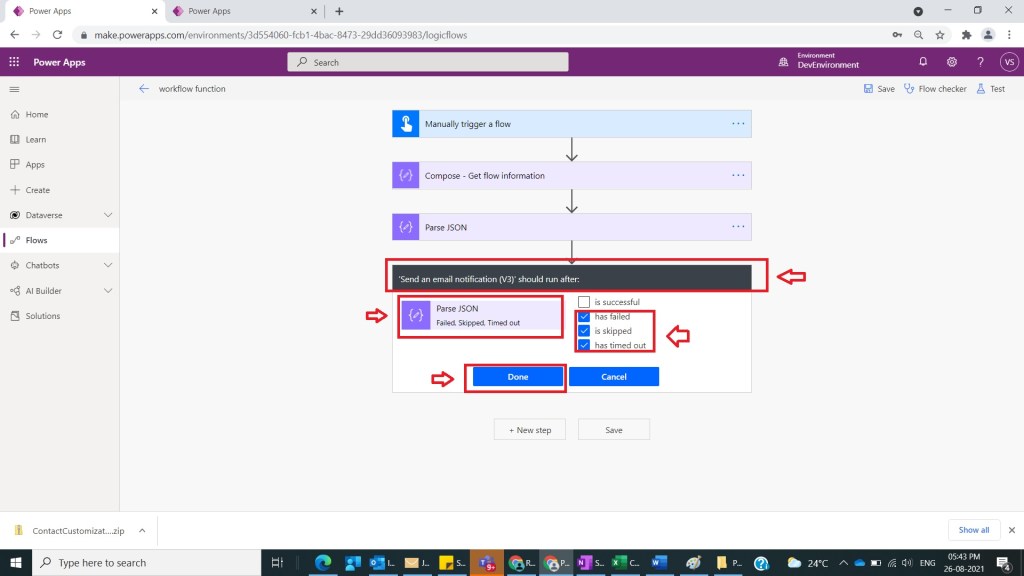Click the back arrow beside workflow function
The image size is (1024, 576).
coord(144,89)
